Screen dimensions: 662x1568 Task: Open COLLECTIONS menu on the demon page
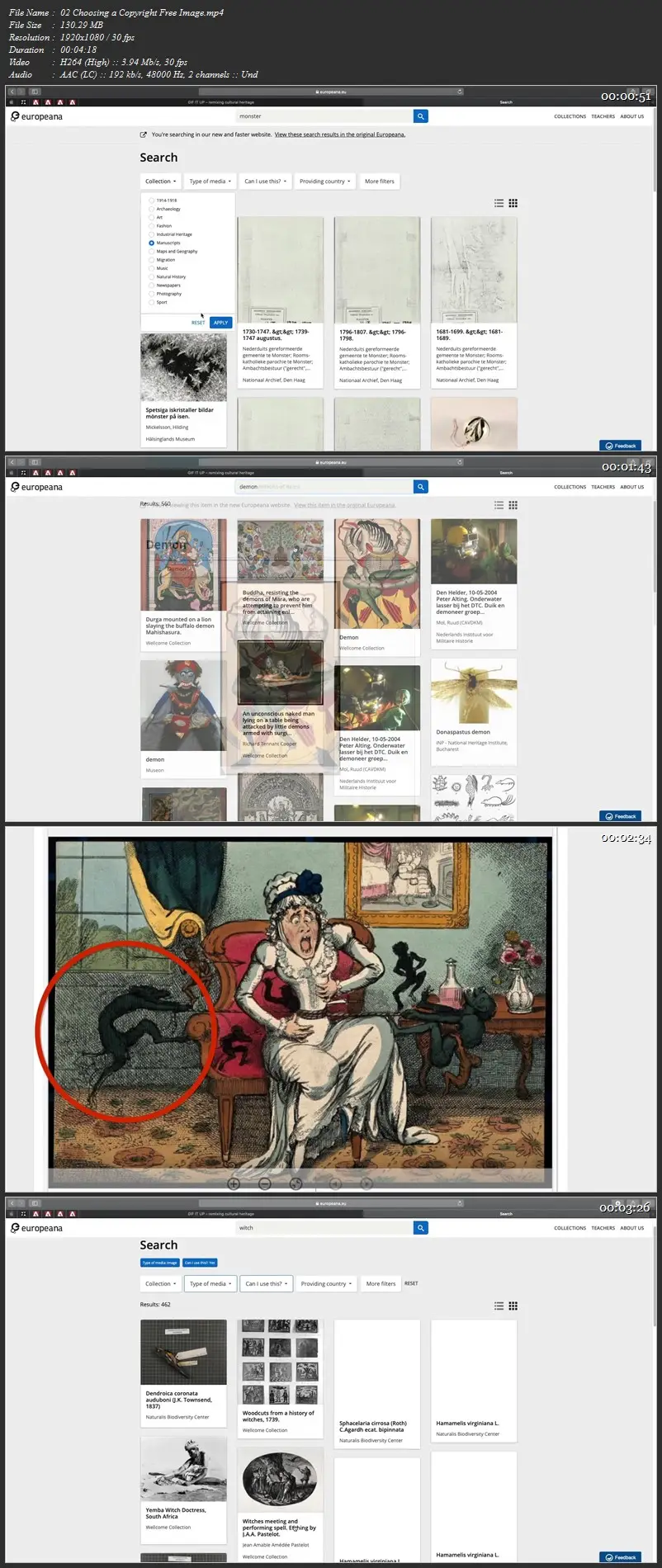(x=570, y=487)
